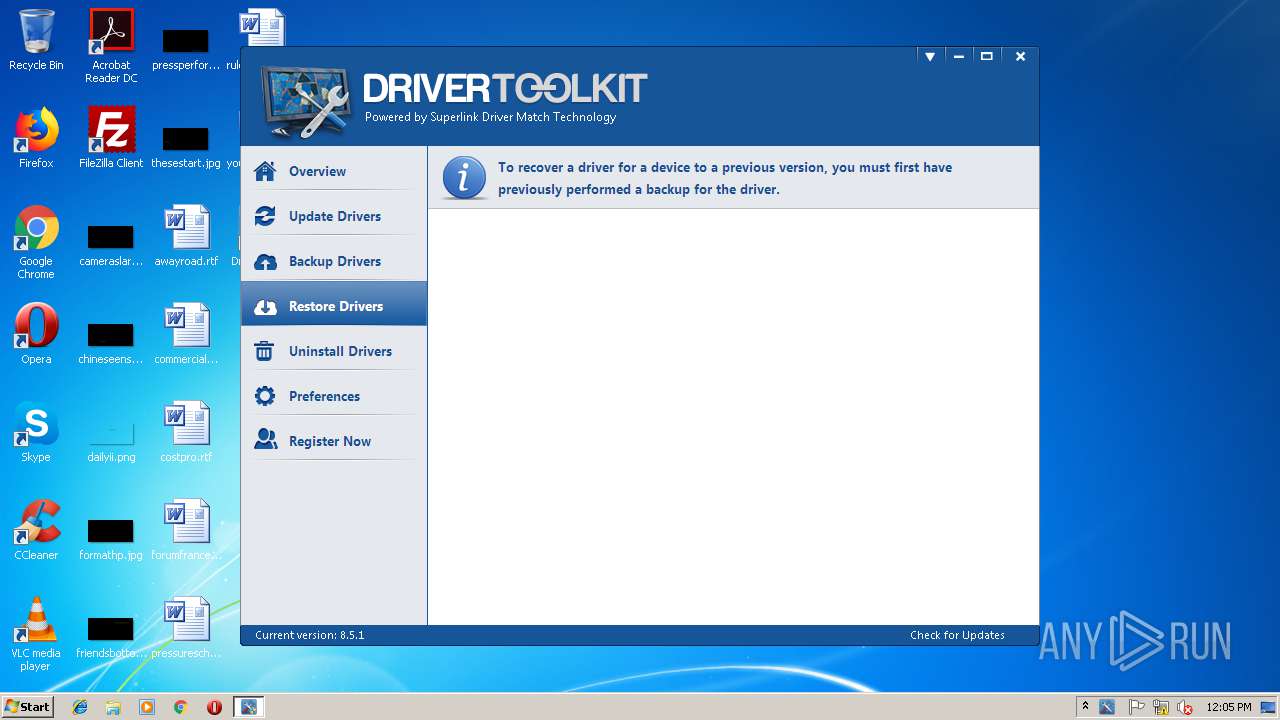Click Driver Toolkit taskbar button

coord(248,707)
